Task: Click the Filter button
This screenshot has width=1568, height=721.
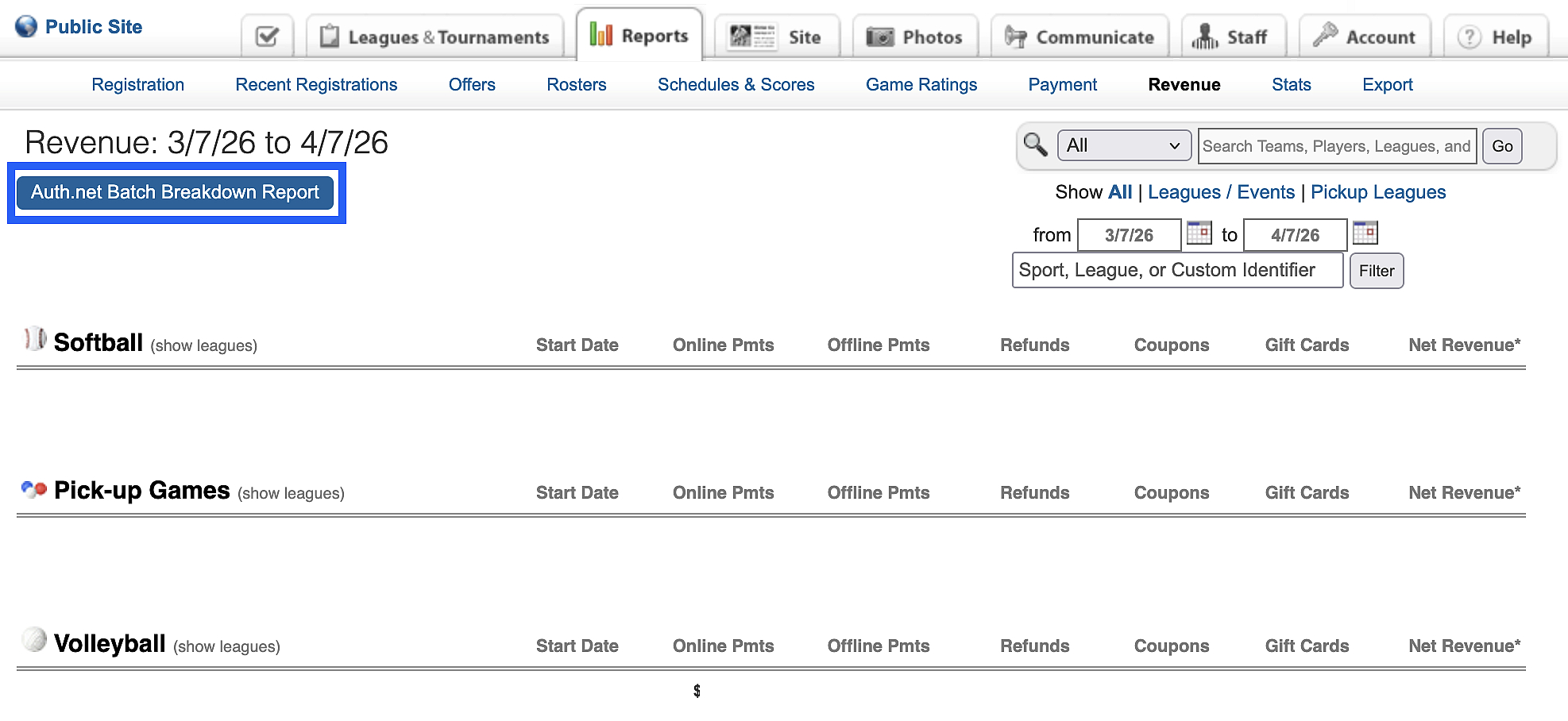Action: point(1377,271)
